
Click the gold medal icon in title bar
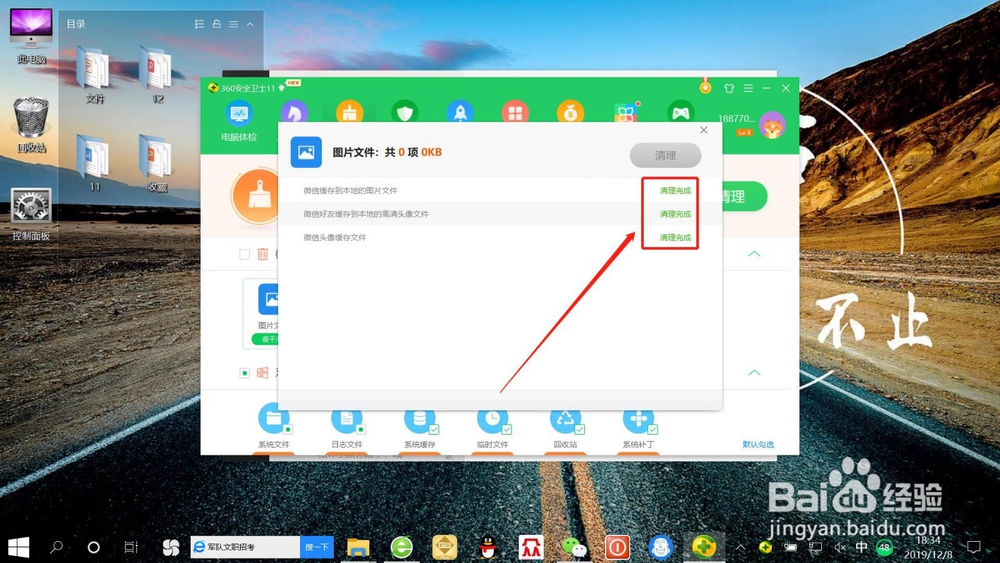[705, 87]
